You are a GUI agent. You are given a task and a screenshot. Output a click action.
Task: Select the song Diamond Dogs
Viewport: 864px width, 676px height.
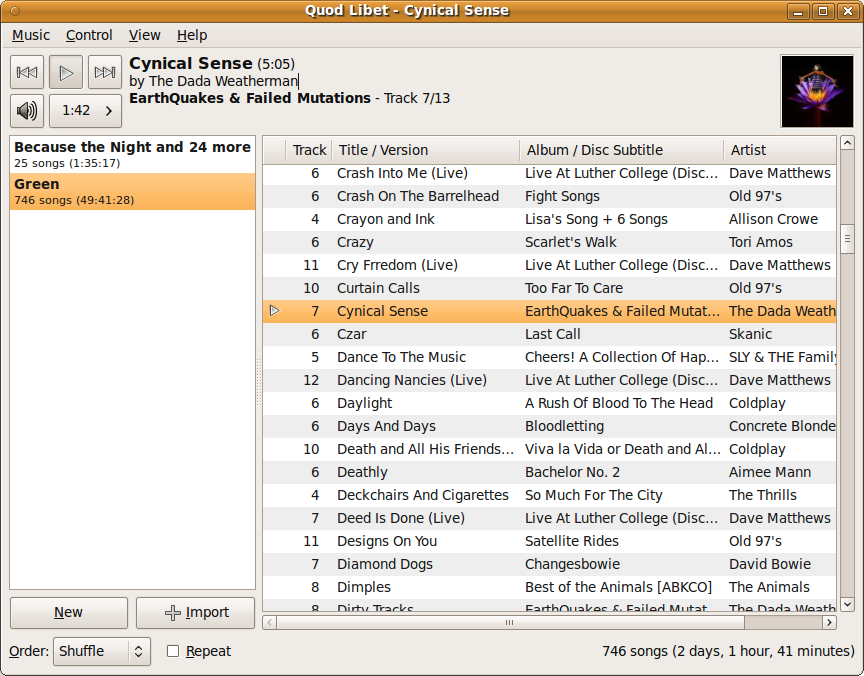point(385,564)
